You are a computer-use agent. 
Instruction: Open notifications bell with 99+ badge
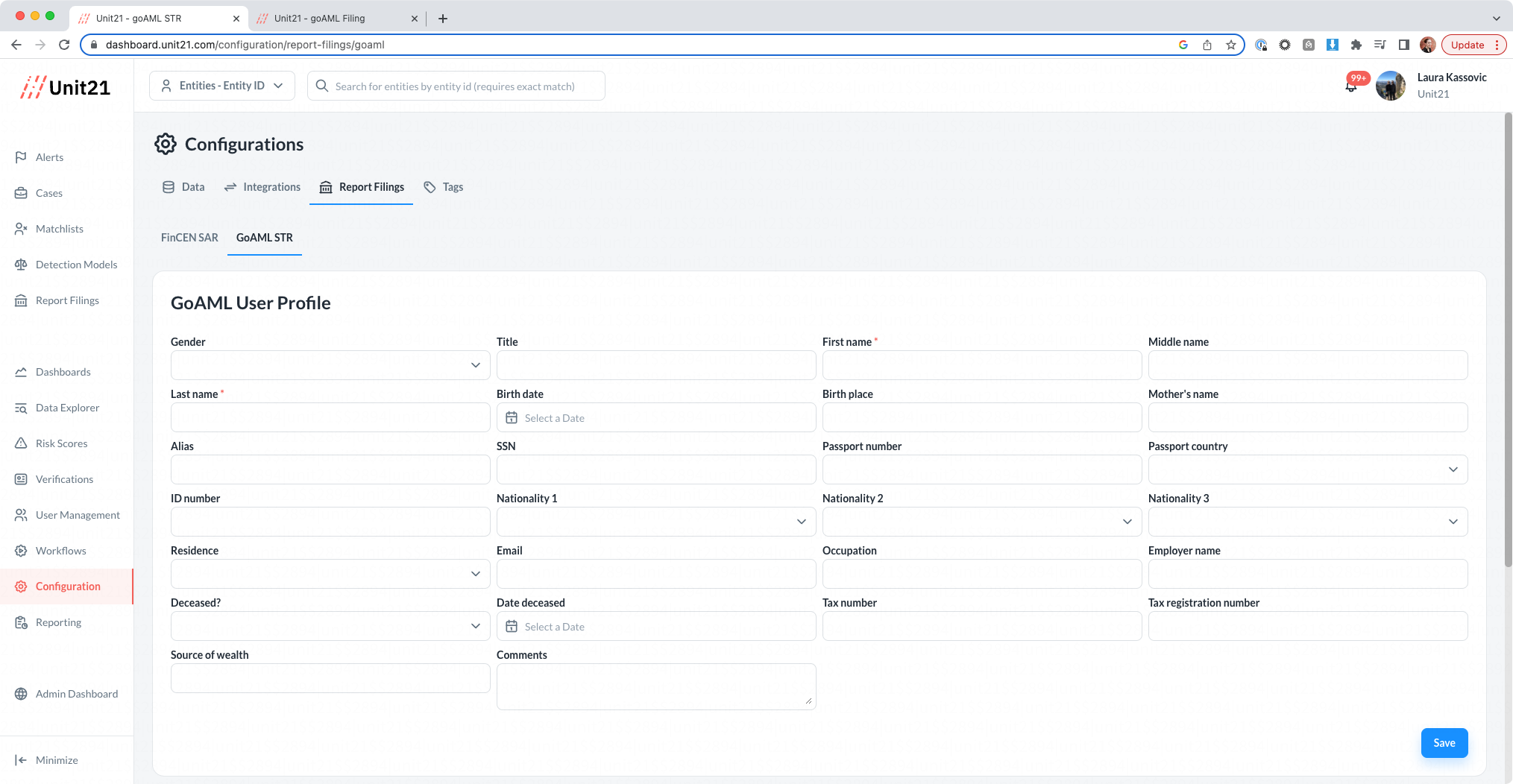click(1351, 86)
